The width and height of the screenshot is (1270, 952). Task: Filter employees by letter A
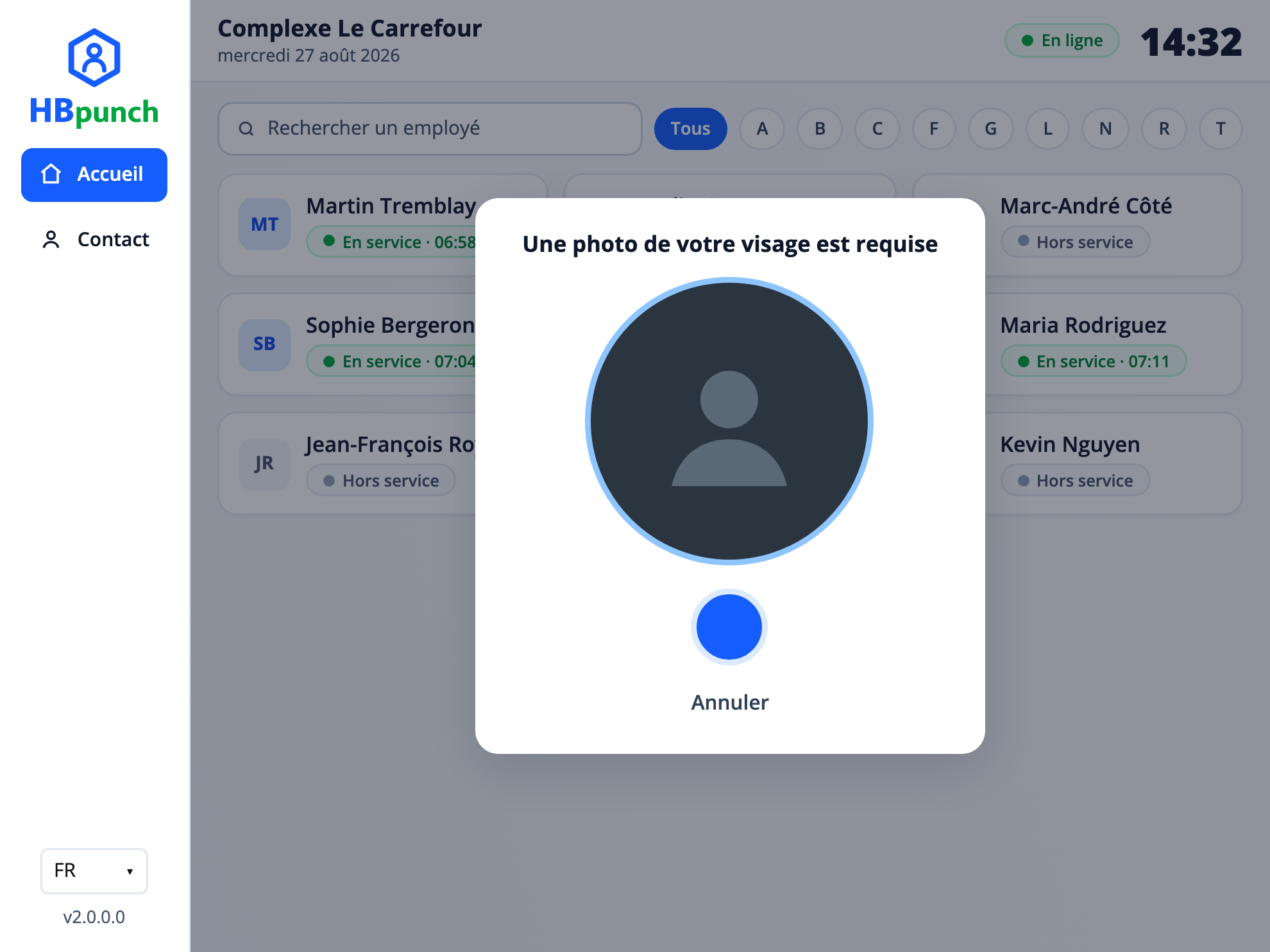click(762, 129)
